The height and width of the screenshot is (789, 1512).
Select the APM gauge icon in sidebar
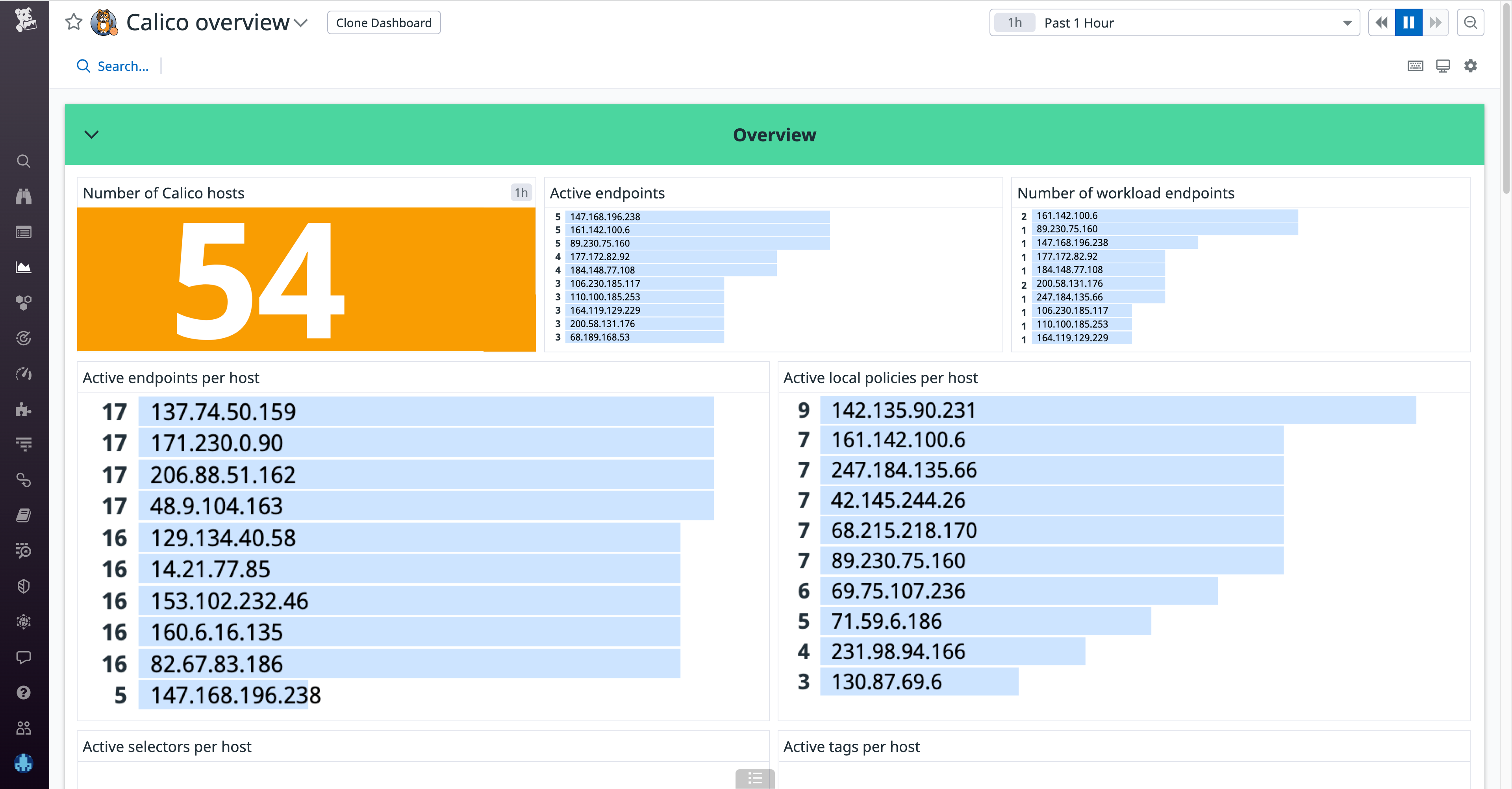(24, 374)
